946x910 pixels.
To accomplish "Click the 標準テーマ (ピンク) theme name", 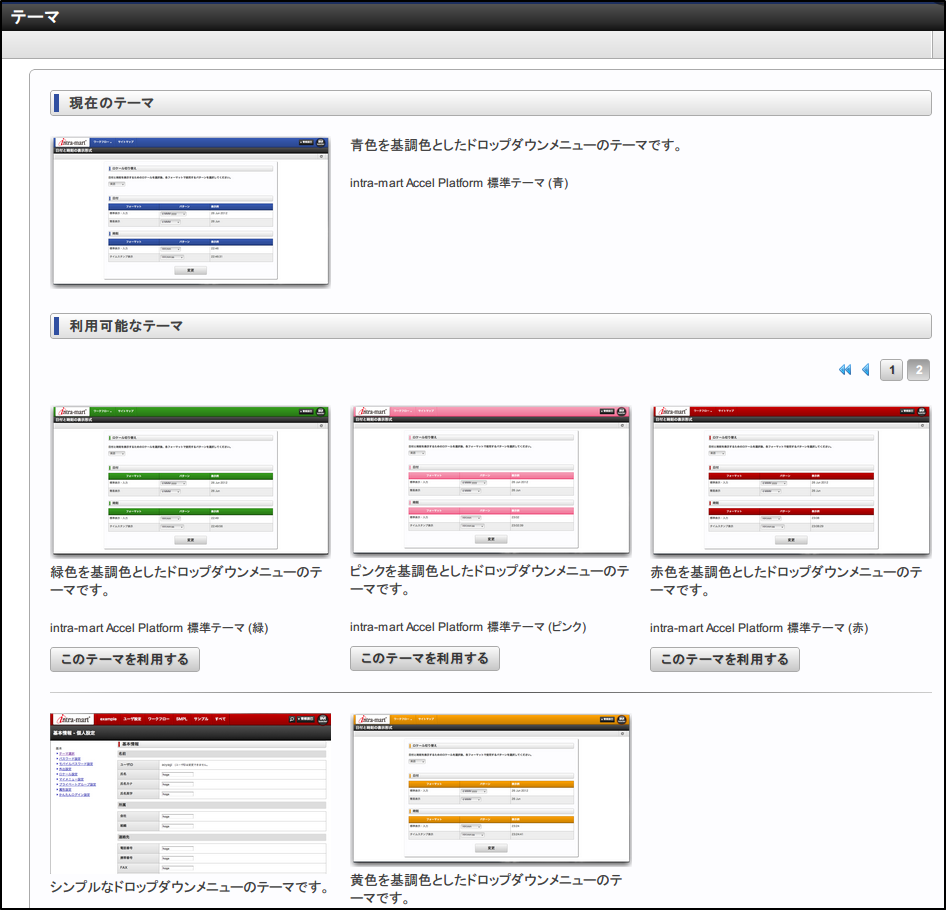I will pyautogui.click(x=467, y=627).
